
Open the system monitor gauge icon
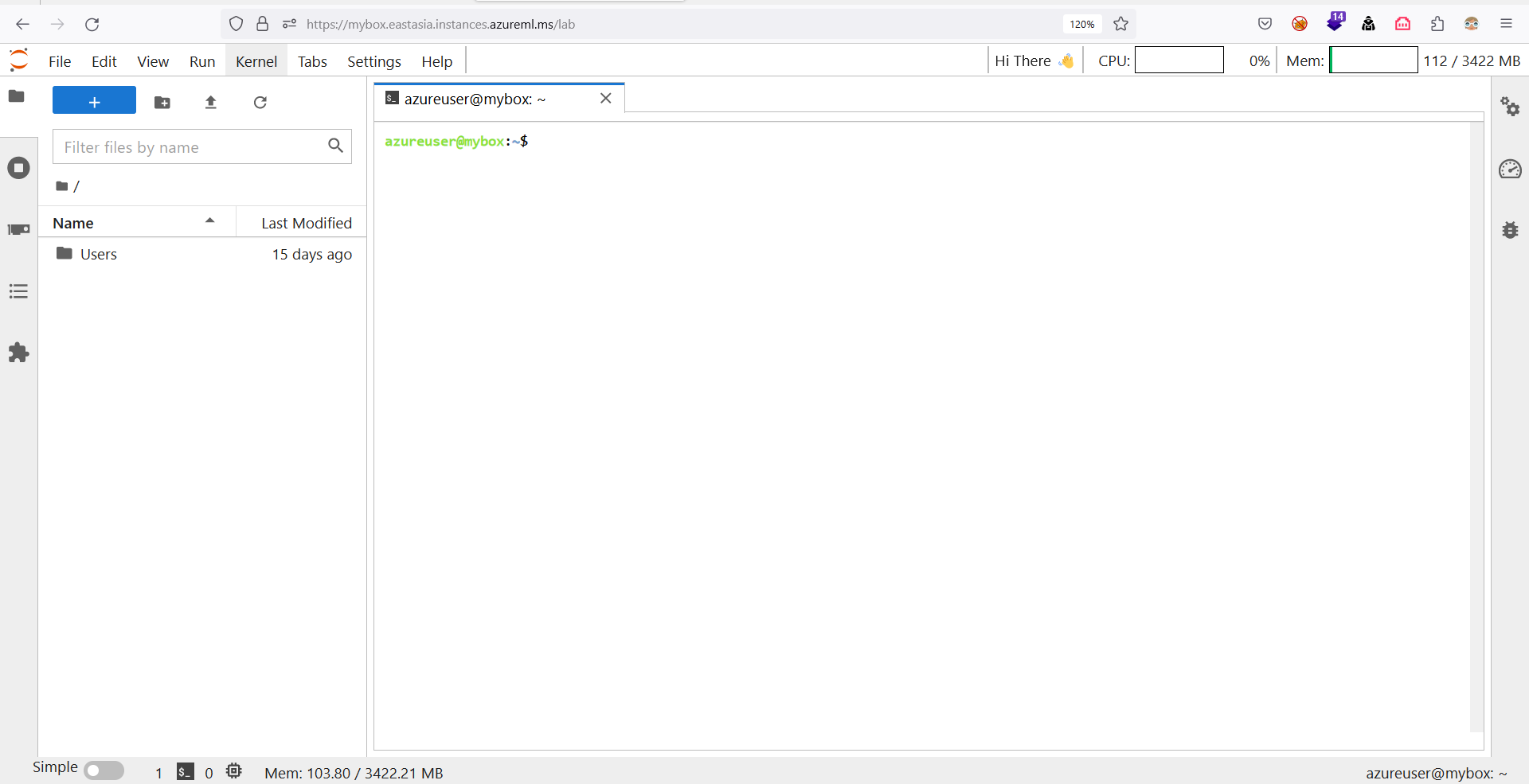(1510, 169)
